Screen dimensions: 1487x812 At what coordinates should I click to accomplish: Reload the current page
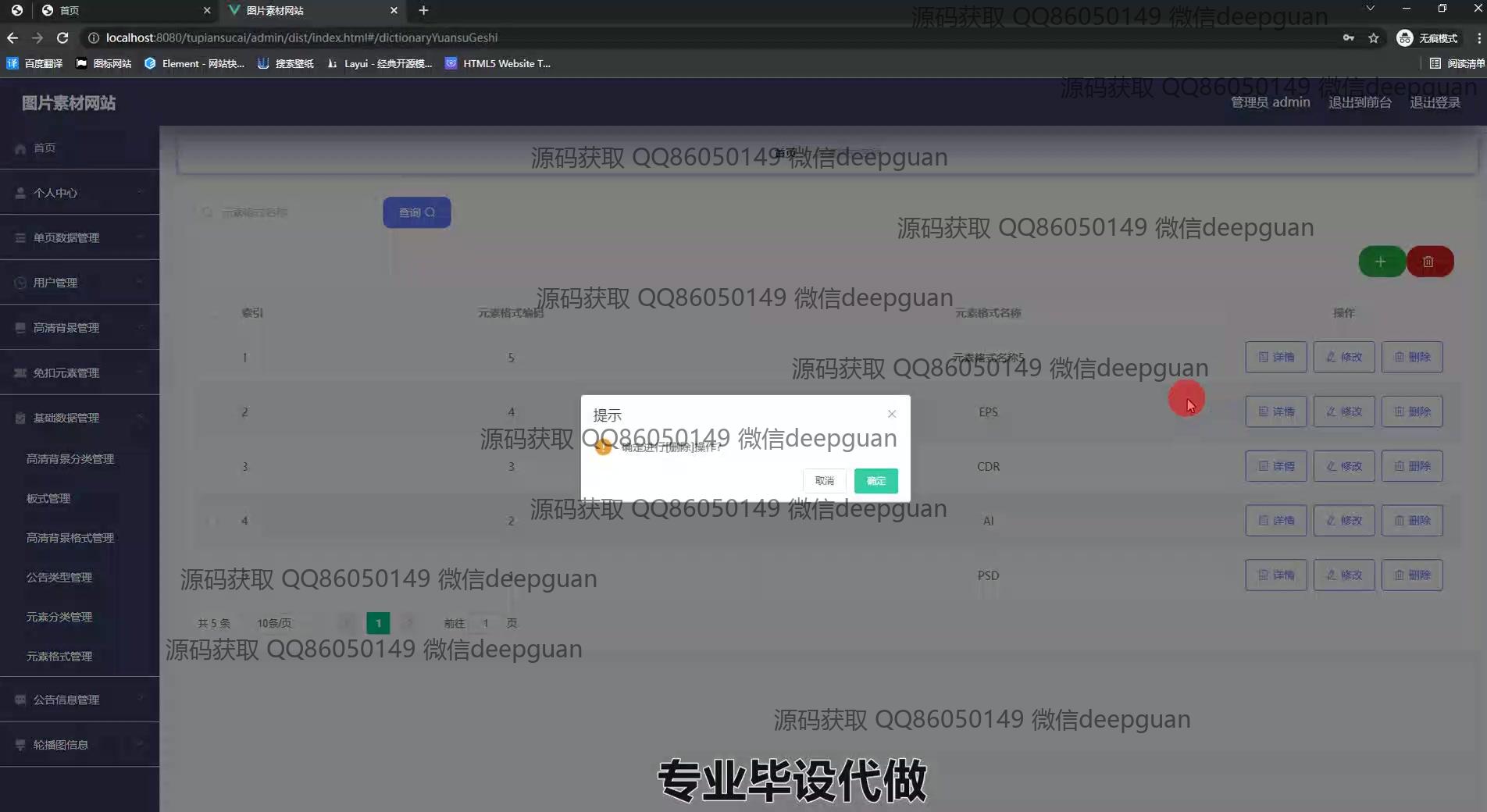(x=62, y=37)
